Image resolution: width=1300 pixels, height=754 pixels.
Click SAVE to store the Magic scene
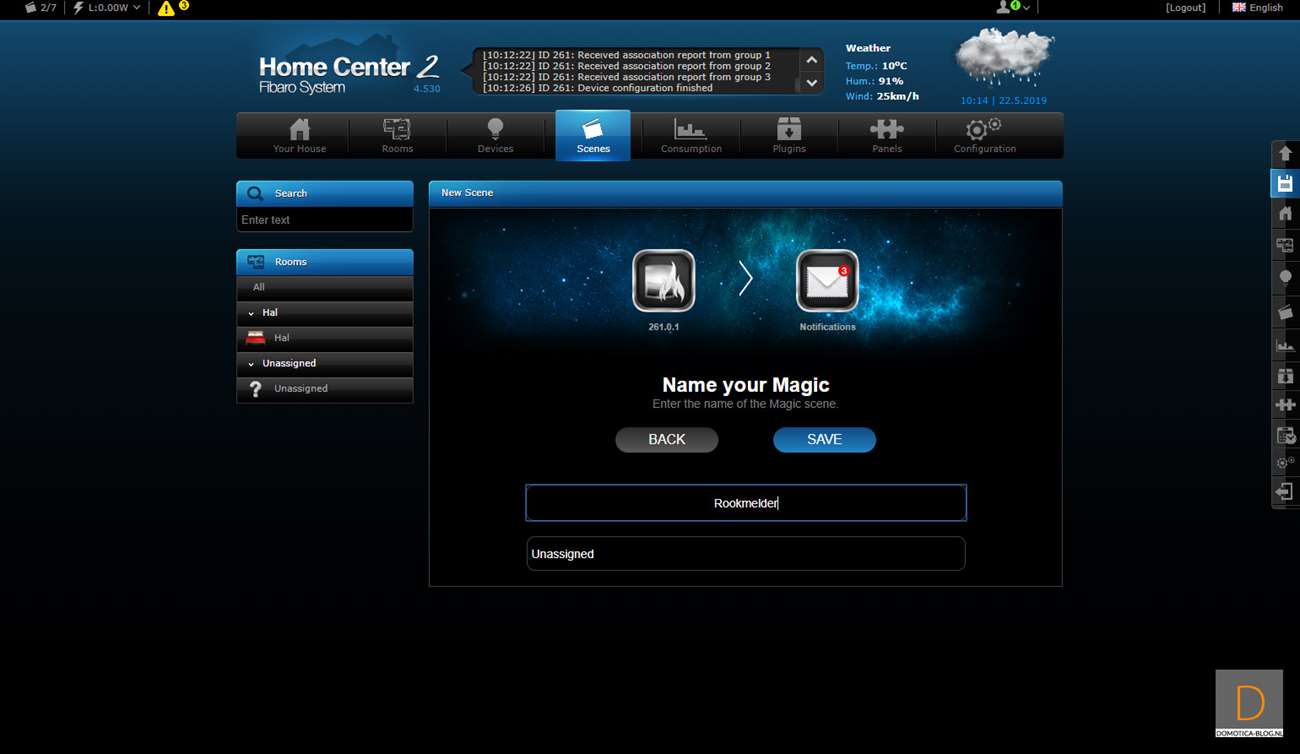pos(824,440)
